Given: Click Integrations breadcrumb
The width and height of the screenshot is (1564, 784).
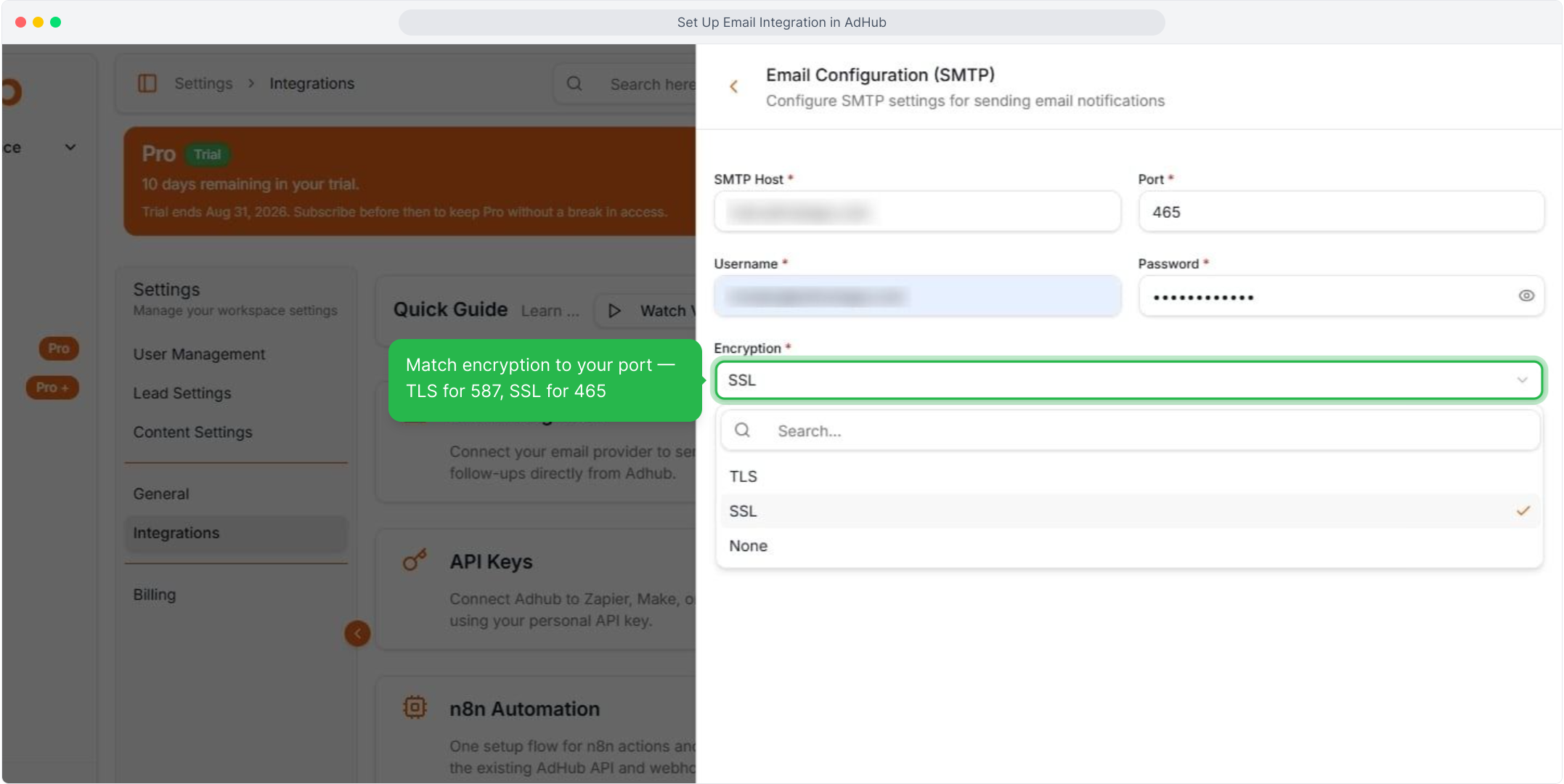Looking at the screenshot, I should pos(312,83).
